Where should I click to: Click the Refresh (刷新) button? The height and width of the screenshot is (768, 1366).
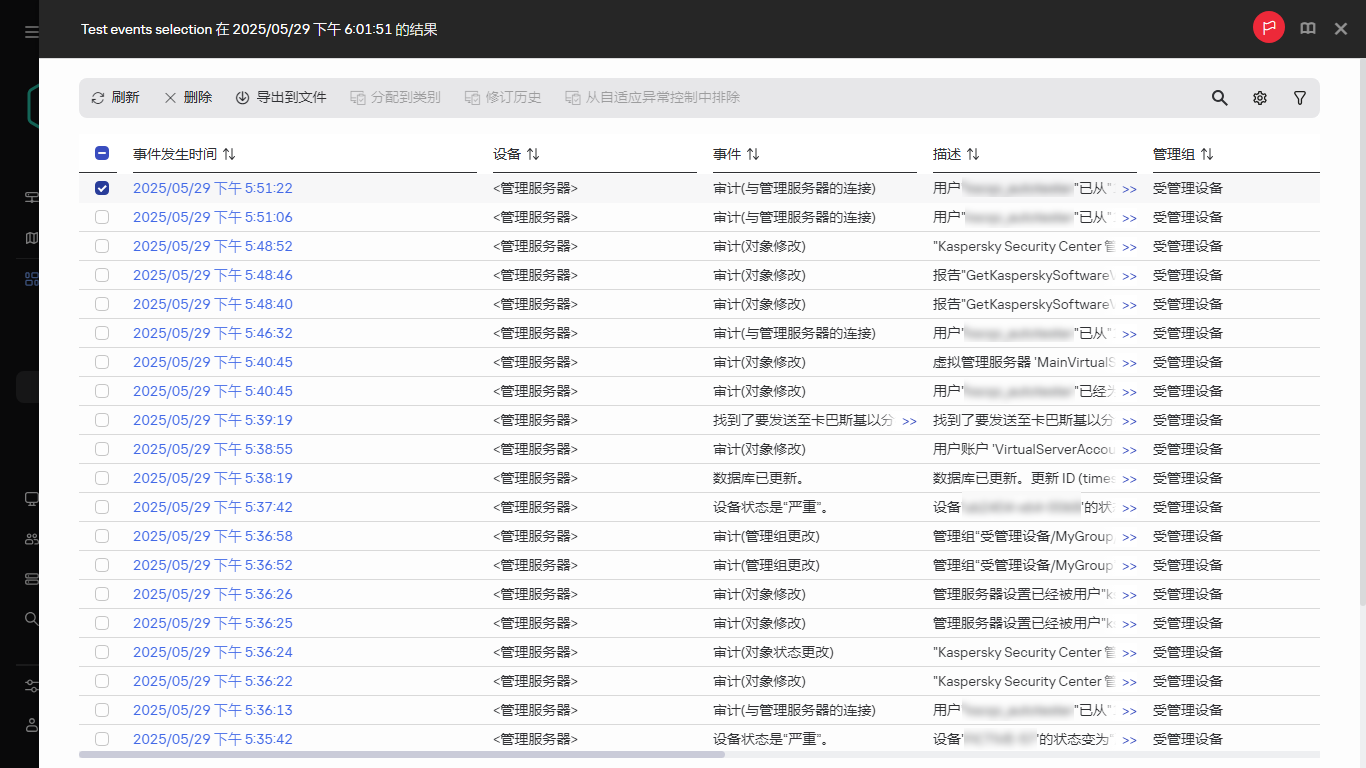[x=115, y=98]
